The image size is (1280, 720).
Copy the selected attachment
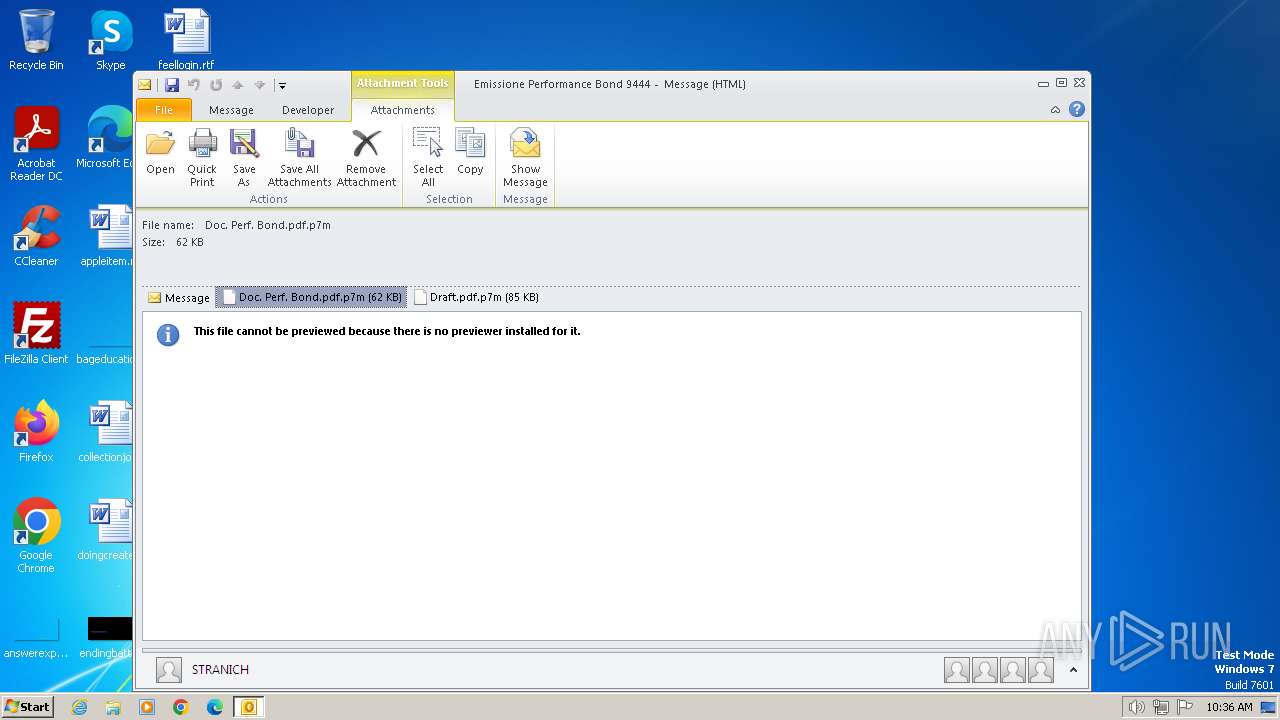pos(470,153)
